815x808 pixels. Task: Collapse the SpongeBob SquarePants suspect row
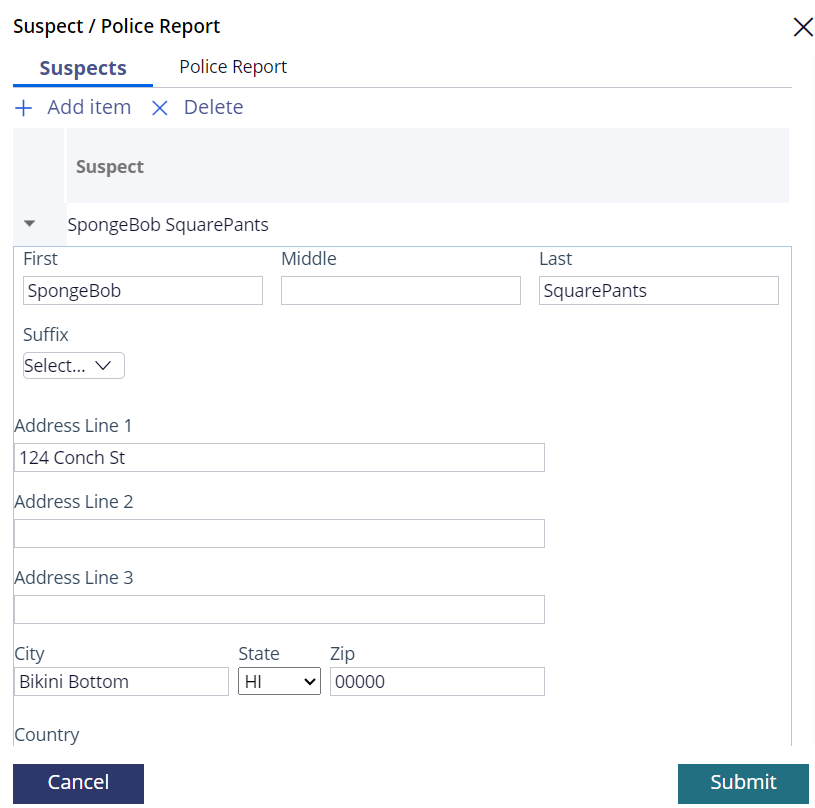pos(30,224)
